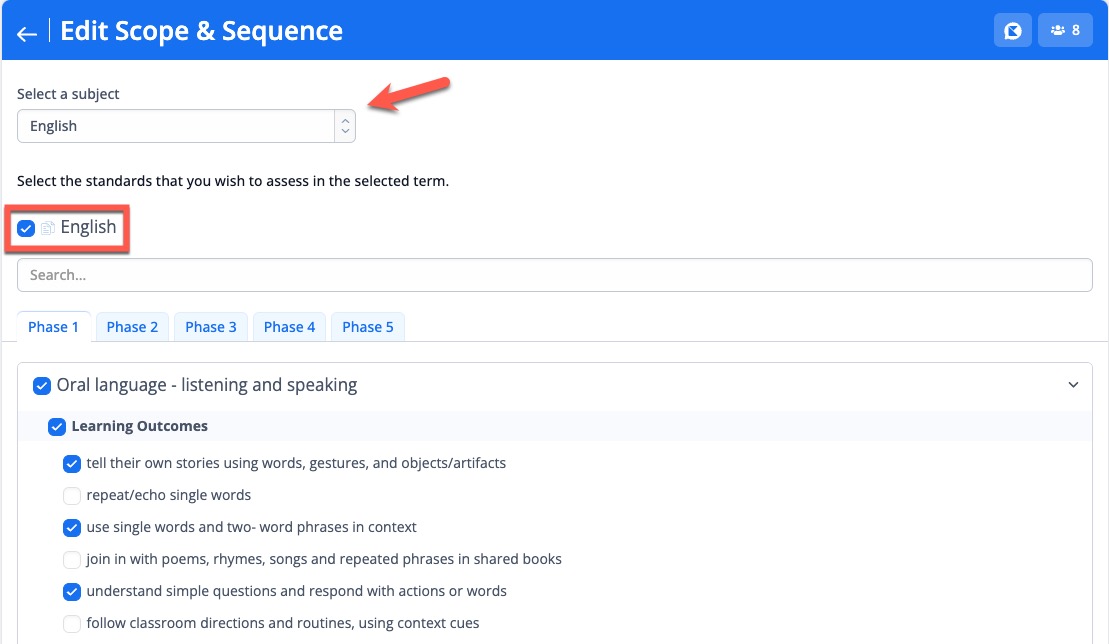Collapse the Oral language section chevron
The image size is (1109, 644).
point(1073,385)
